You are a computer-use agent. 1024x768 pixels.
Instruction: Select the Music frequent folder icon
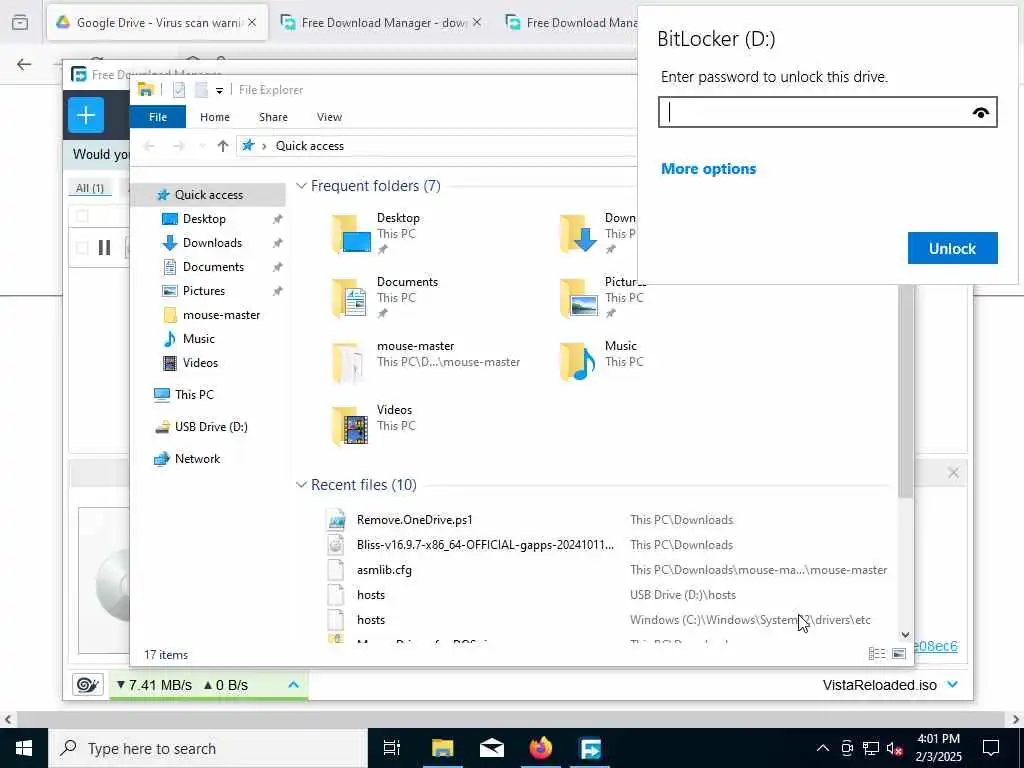click(x=579, y=362)
